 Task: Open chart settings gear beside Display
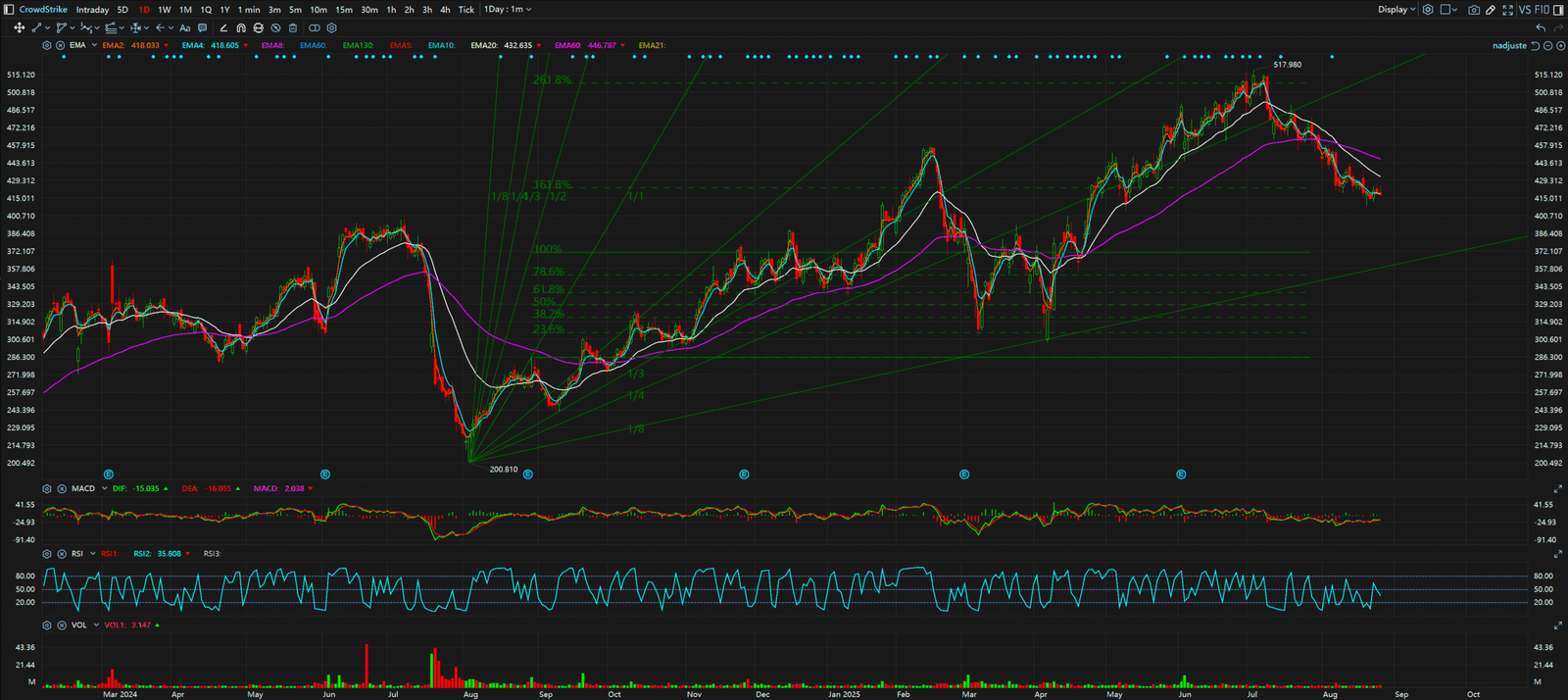[x=1428, y=10]
